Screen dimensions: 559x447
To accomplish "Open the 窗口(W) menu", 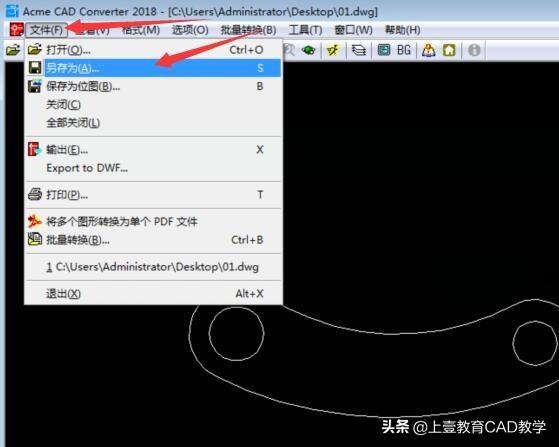I will [x=353, y=30].
